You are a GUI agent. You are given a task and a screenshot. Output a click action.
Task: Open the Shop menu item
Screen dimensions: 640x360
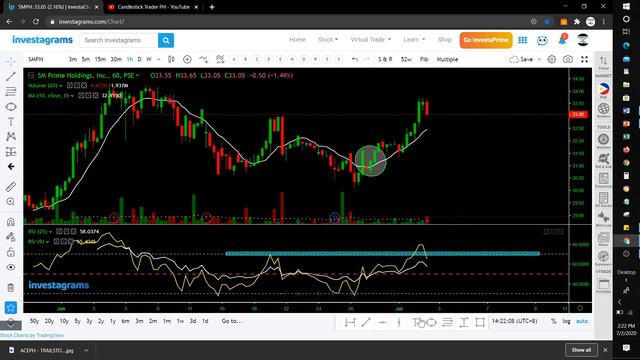point(444,40)
